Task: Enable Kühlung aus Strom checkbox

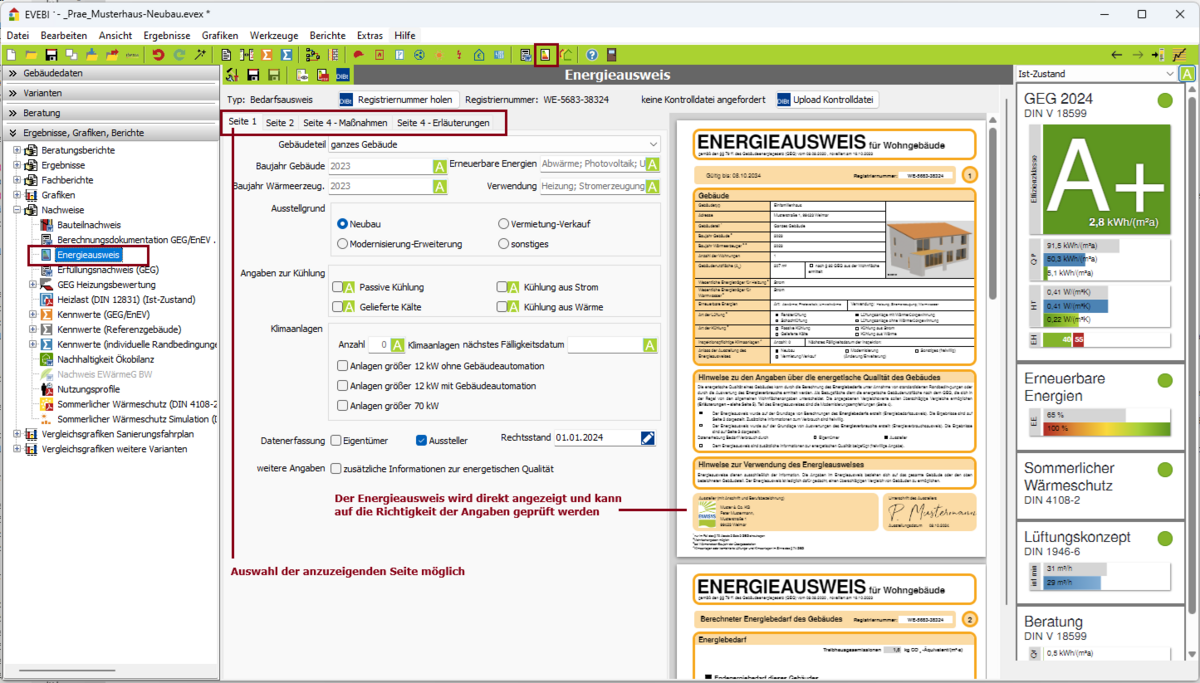Action: pyautogui.click(x=503, y=287)
